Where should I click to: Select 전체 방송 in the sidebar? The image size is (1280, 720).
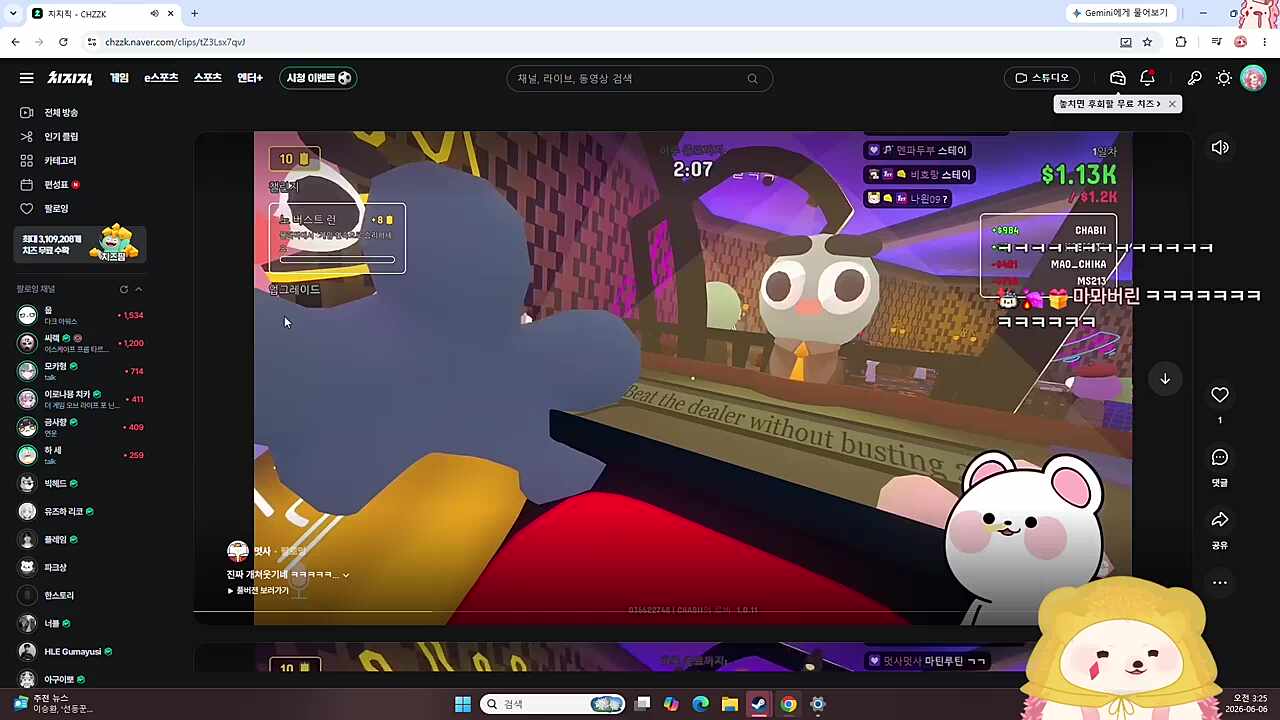pyautogui.click(x=61, y=113)
